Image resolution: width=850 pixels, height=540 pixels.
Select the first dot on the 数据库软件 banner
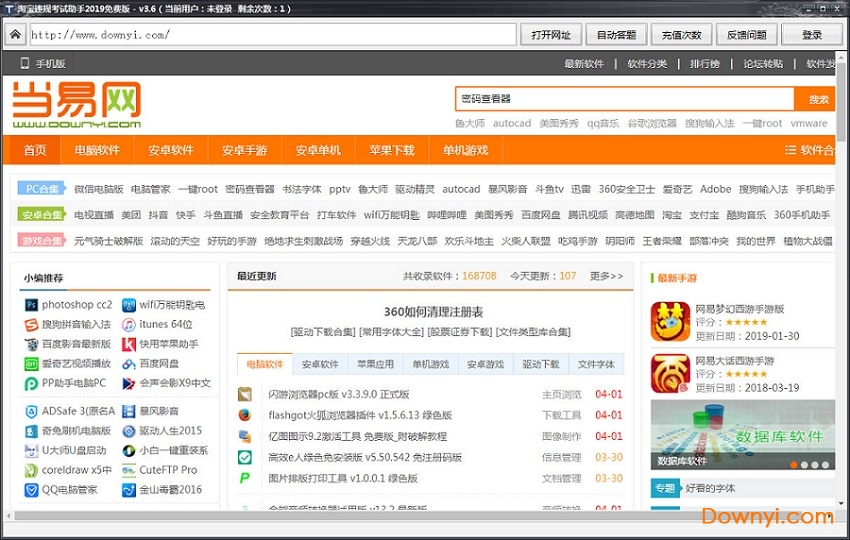pyautogui.click(x=793, y=465)
